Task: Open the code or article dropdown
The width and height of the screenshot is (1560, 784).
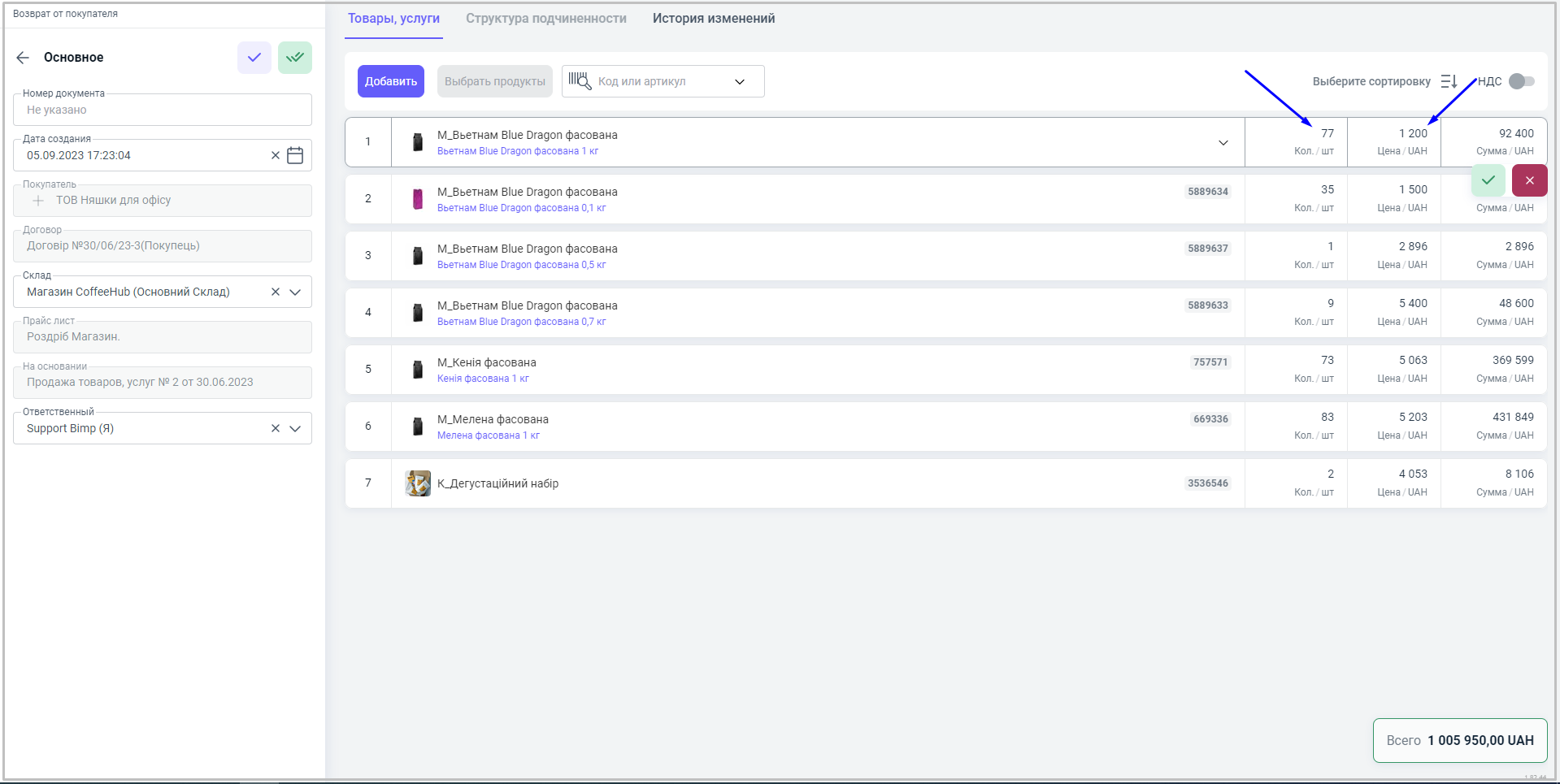Action: click(740, 81)
